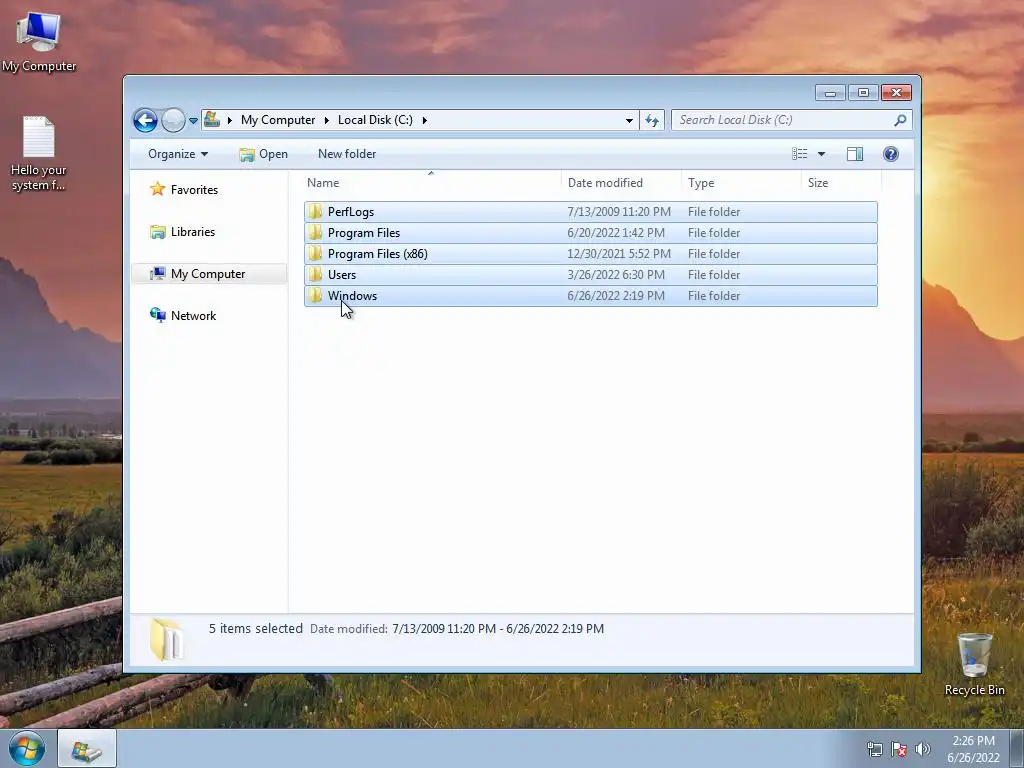
Task: Select the Users folder name
Action: click(x=342, y=275)
